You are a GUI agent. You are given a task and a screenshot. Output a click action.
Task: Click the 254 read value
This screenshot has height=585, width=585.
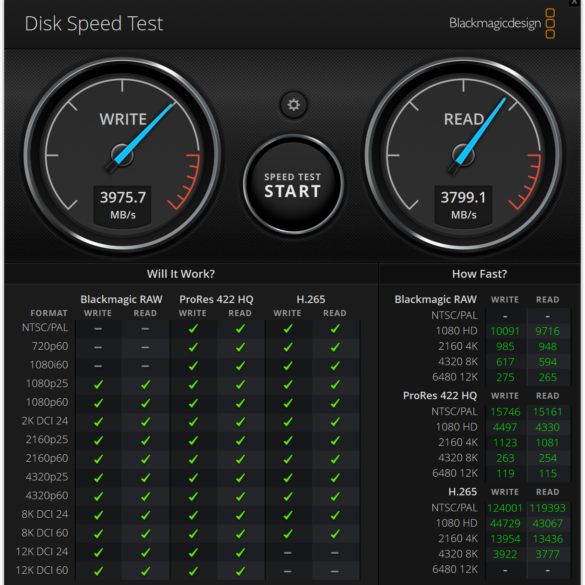547,458
